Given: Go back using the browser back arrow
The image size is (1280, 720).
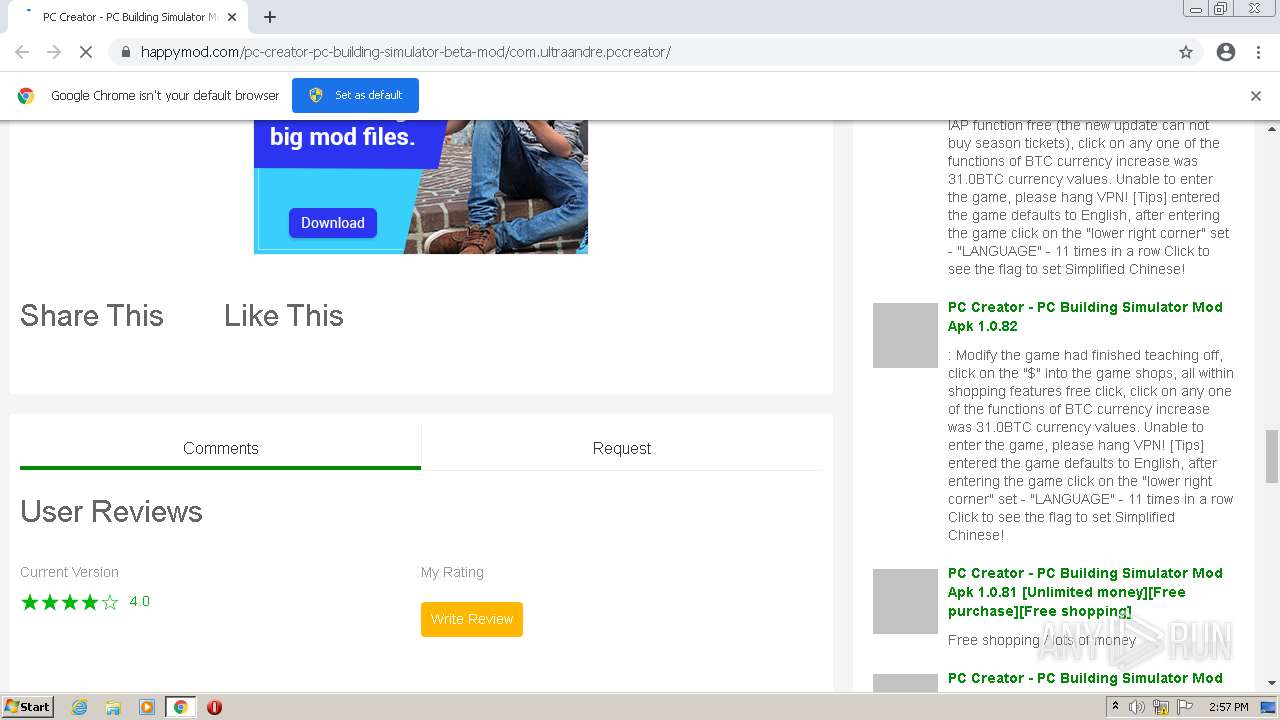Looking at the screenshot, I should 22,52.
